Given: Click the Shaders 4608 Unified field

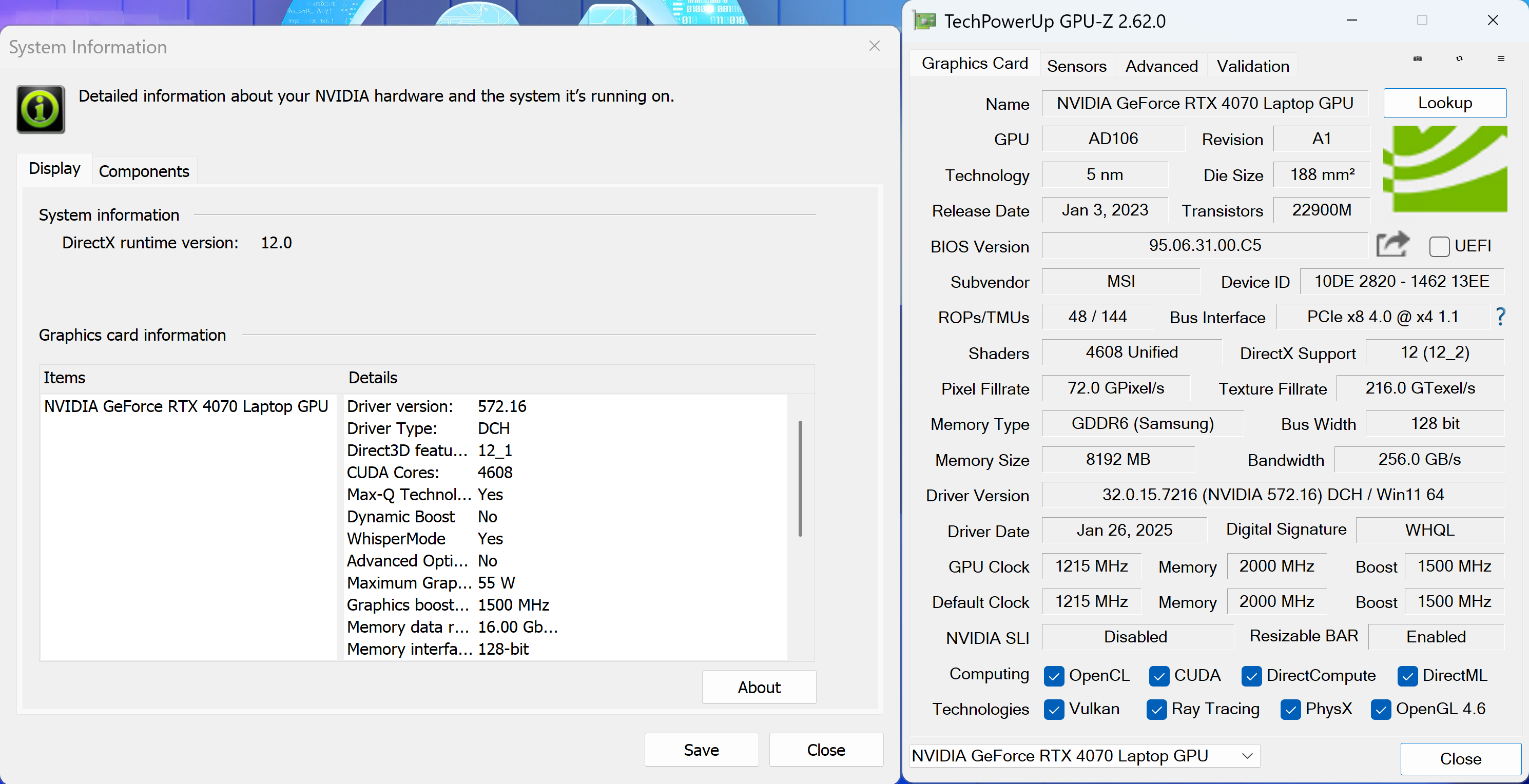Looking at the screenshot, I should 1132,352.
